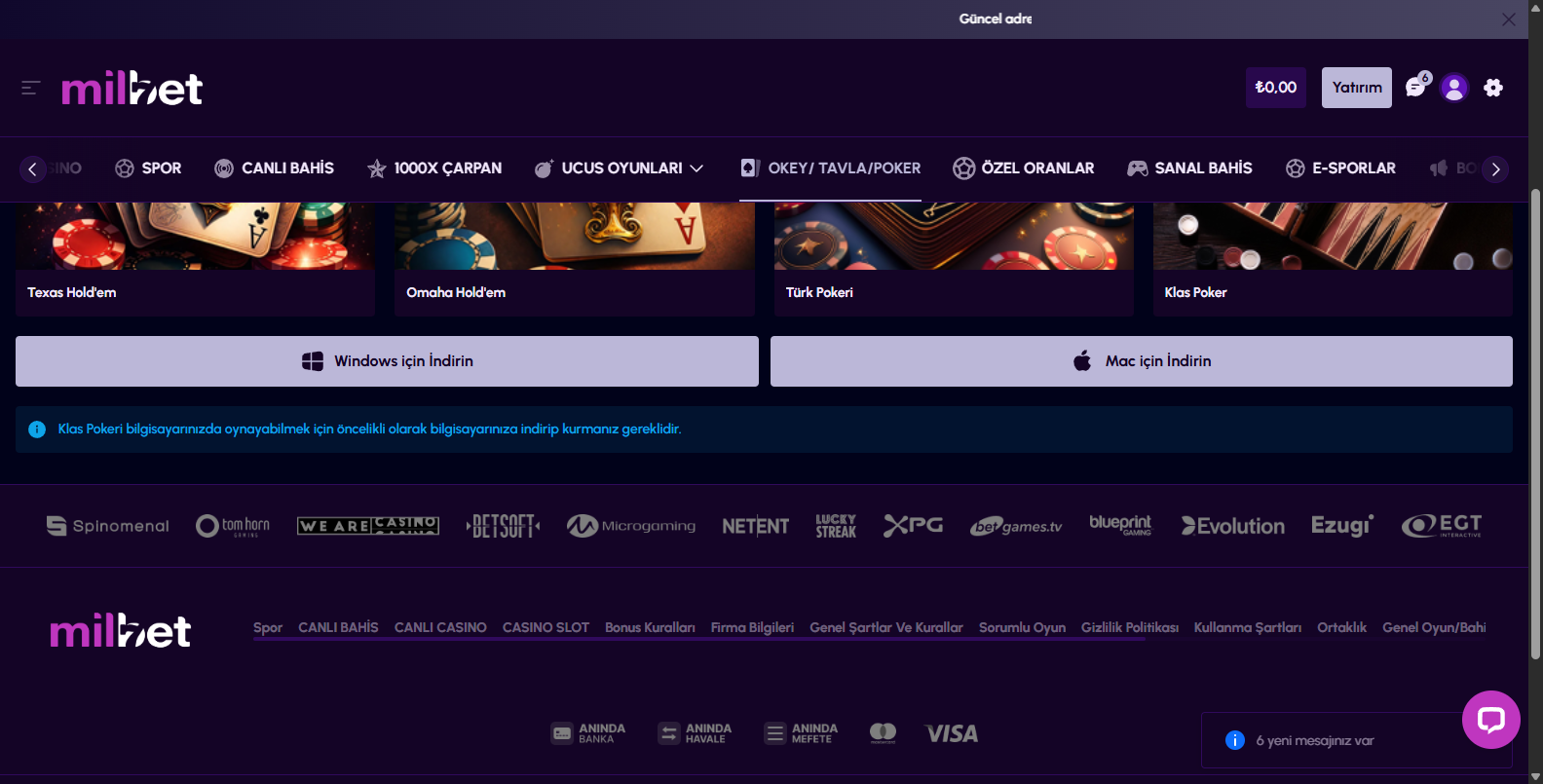Click the milbet logo in the footer
Screen dimensions: 1543x784
tap(121, 631)
